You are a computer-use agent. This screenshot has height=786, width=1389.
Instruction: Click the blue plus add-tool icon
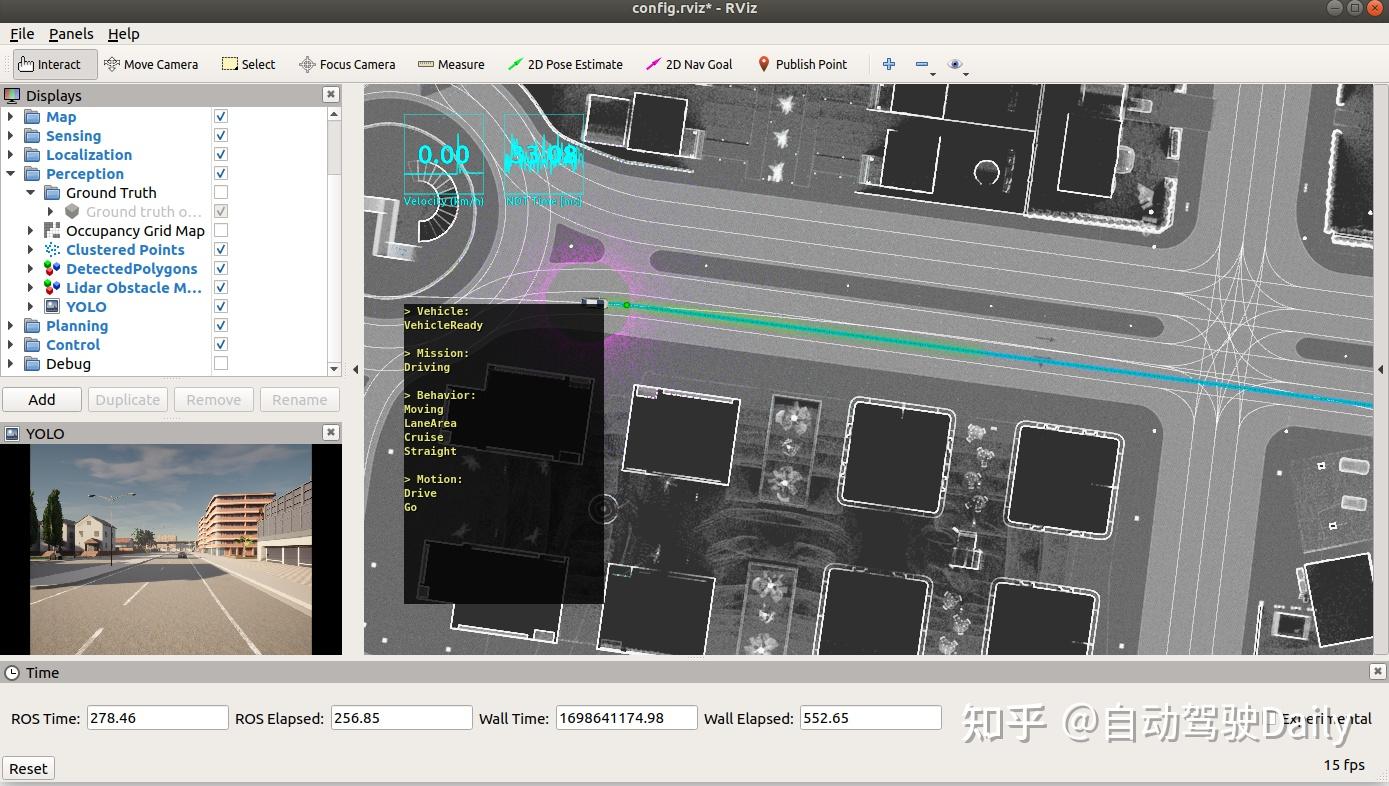[x=888, y=64]
